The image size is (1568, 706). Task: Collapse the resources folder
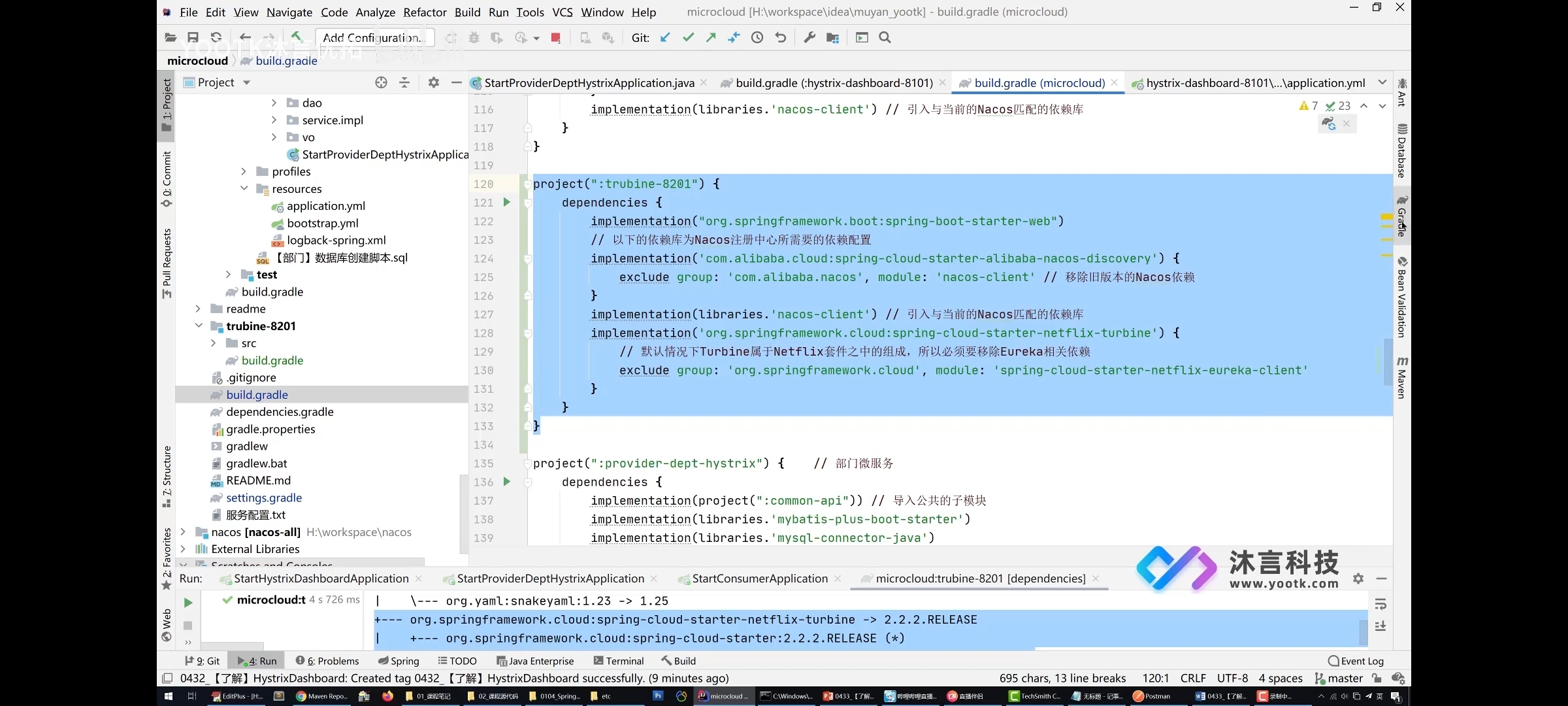(244, 188)
